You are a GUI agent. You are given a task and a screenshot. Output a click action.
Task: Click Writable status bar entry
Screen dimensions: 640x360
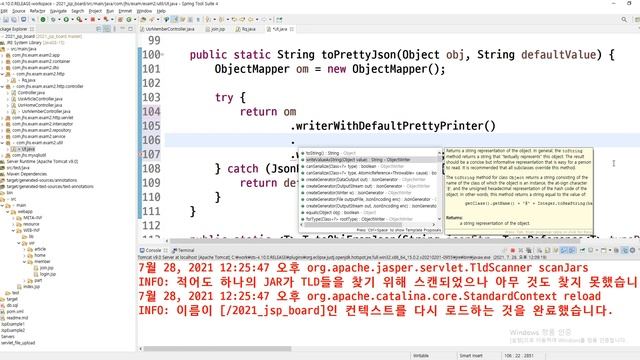(x=421, y=356)
